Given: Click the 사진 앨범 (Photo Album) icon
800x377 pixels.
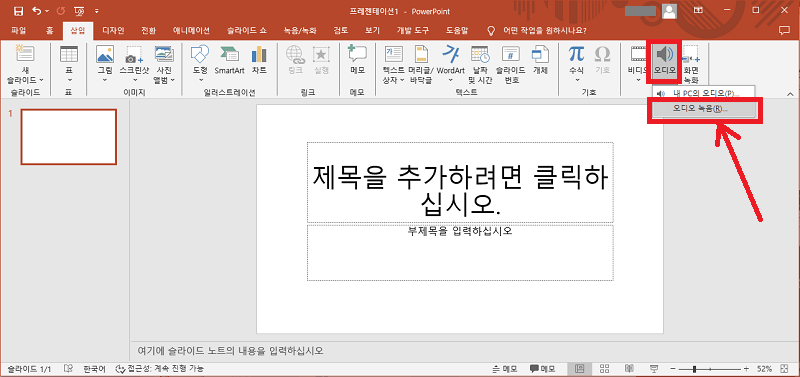Looking at the screenshot, I should click(x=164, y=54).
